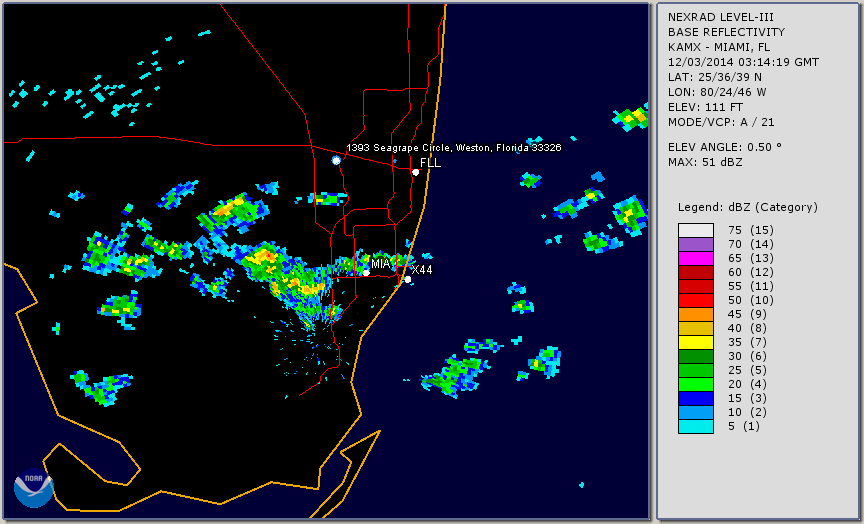864x524 pixels.
Task: Select the 75 dBZ white legend swatch
Action: pyautogui.click(x=695, y=230)
